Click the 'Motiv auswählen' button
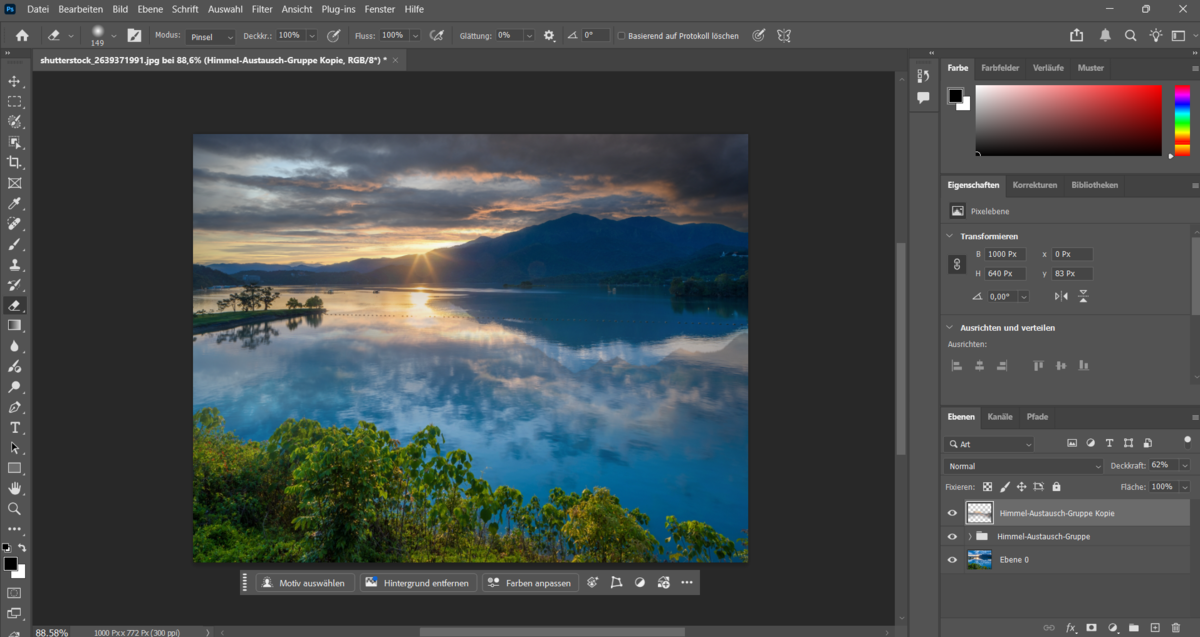Viewport: 1200px width, 637px height. [305, 582]
